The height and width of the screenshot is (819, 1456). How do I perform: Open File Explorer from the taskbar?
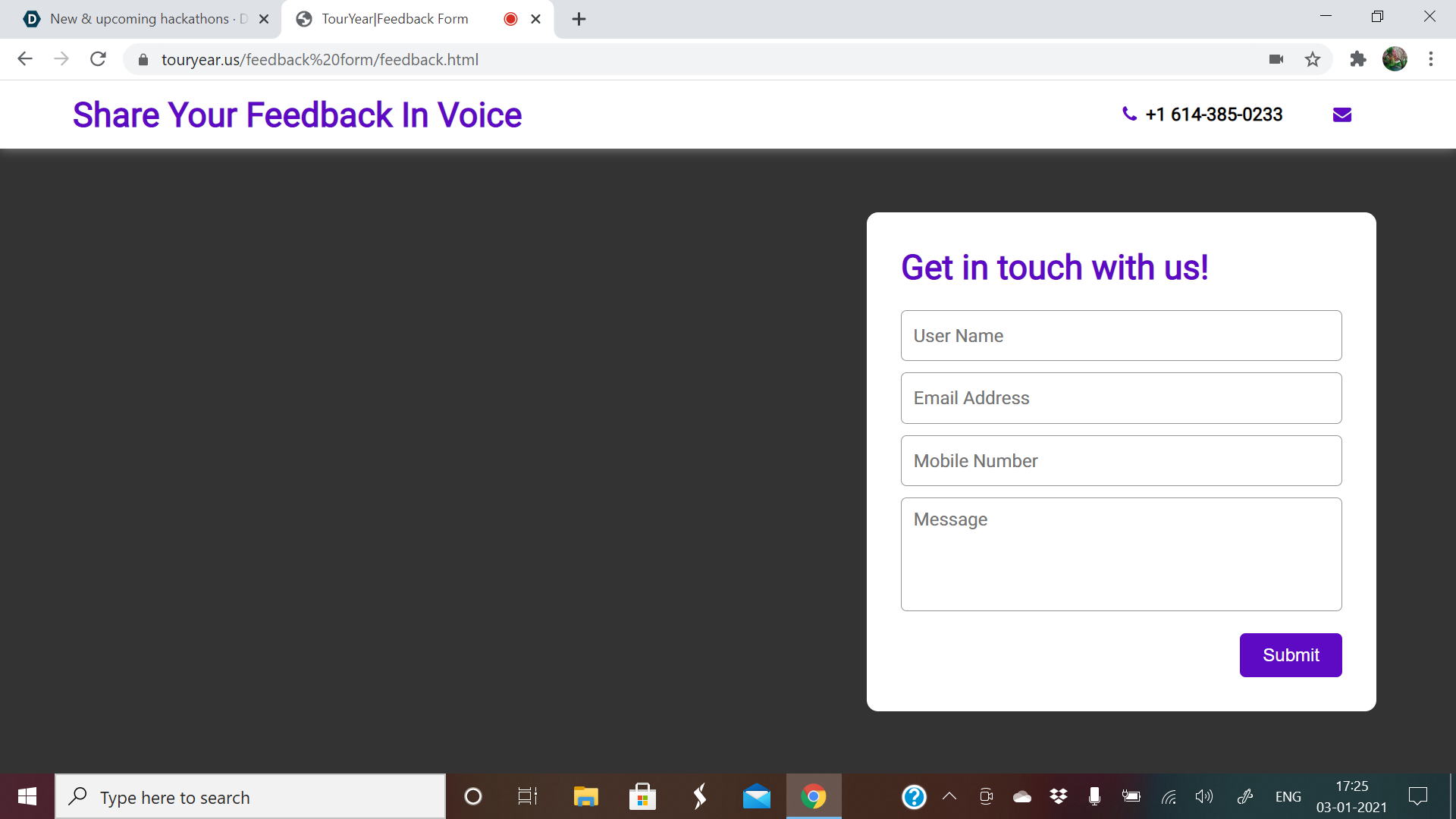click(585, 796)
